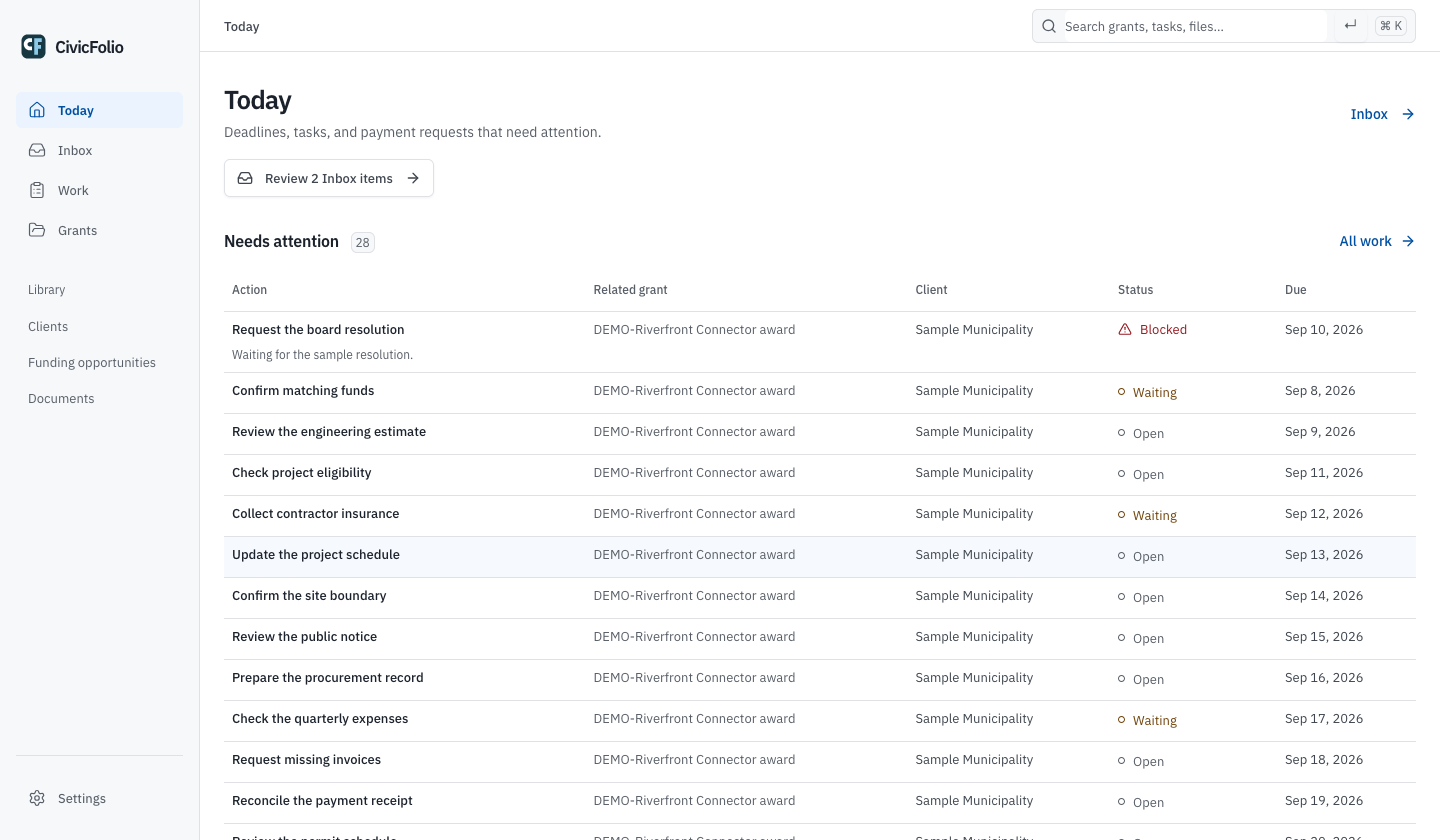Open Check the quarterly expenses task
The height and width of the screenshot is (840, 1440).
320,718
